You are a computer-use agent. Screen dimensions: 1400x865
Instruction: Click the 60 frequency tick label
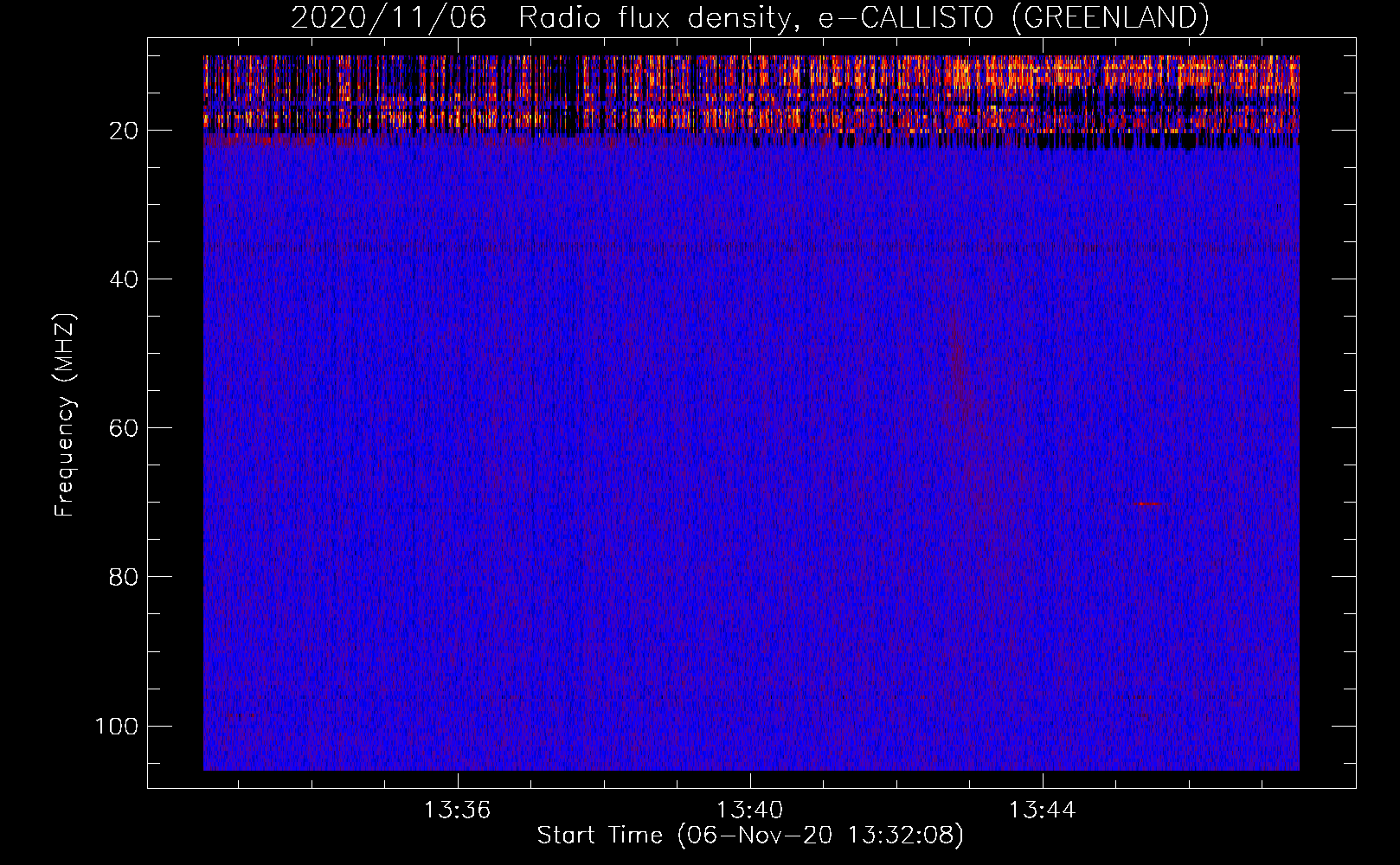124,428
